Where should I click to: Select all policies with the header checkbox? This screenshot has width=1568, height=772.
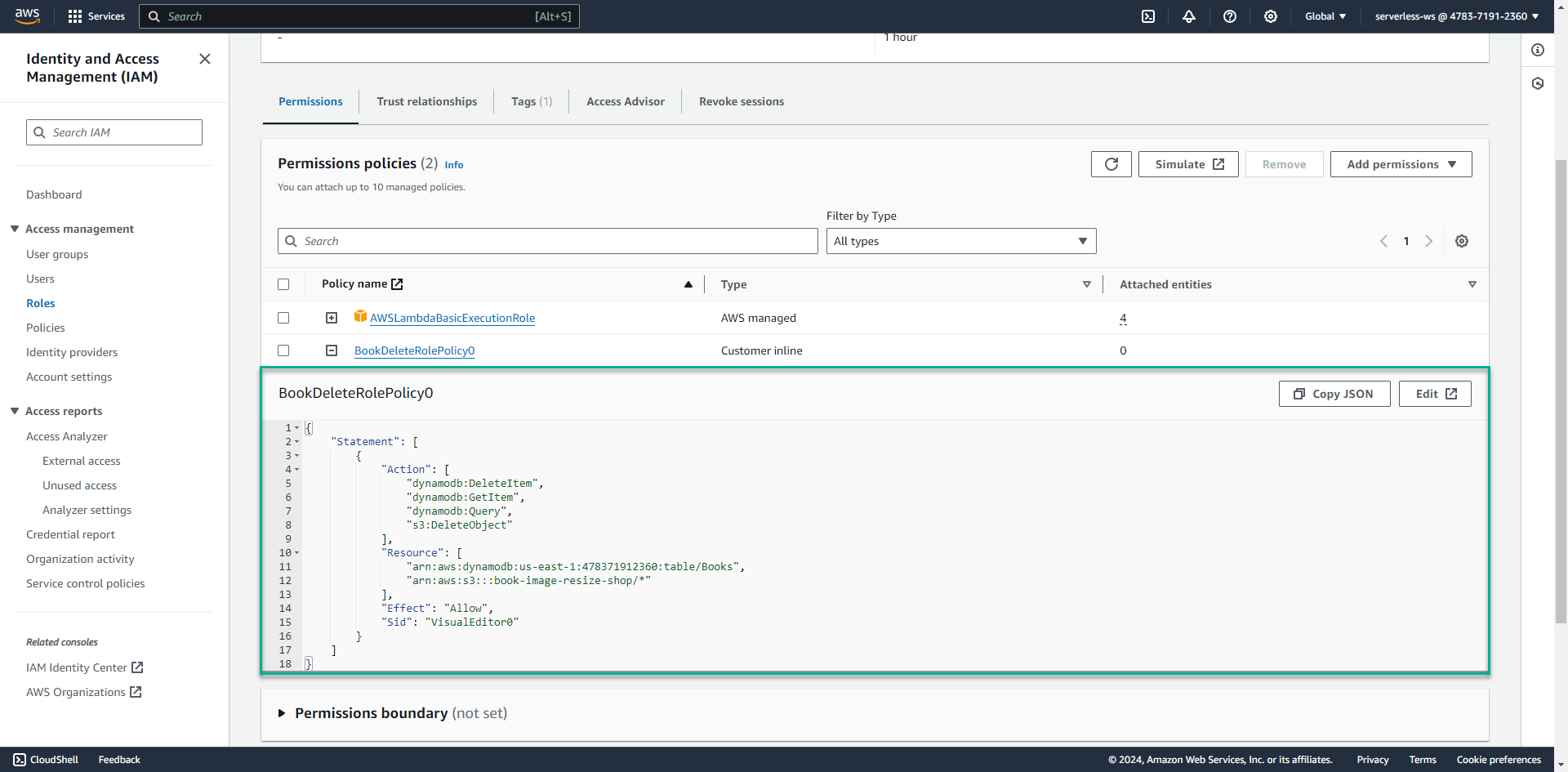point(283,284)
